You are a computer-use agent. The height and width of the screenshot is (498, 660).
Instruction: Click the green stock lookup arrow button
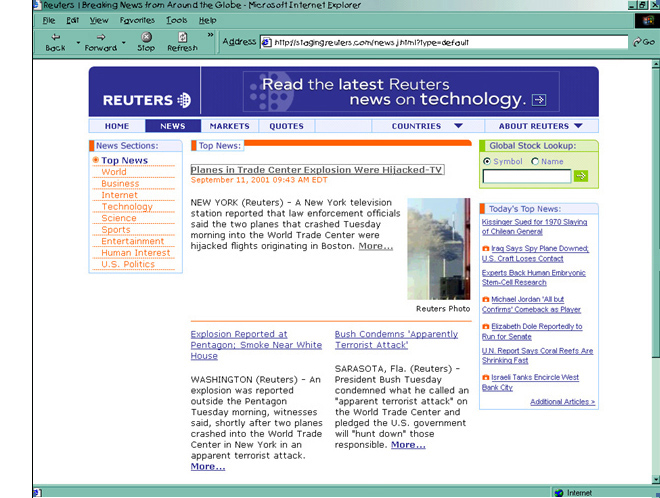coord(581,176)
